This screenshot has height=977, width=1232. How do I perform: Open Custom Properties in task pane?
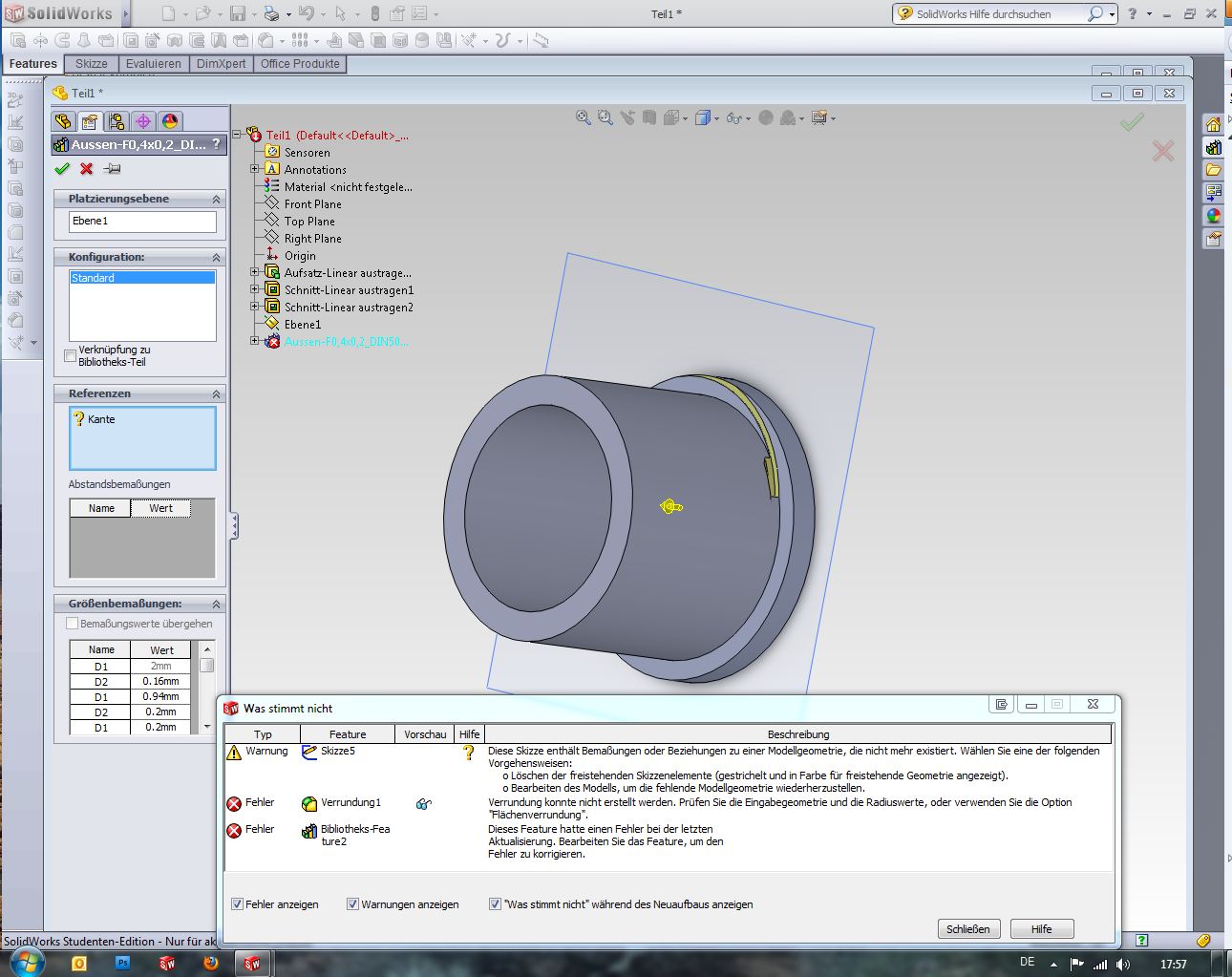[x=1213, y=240]
